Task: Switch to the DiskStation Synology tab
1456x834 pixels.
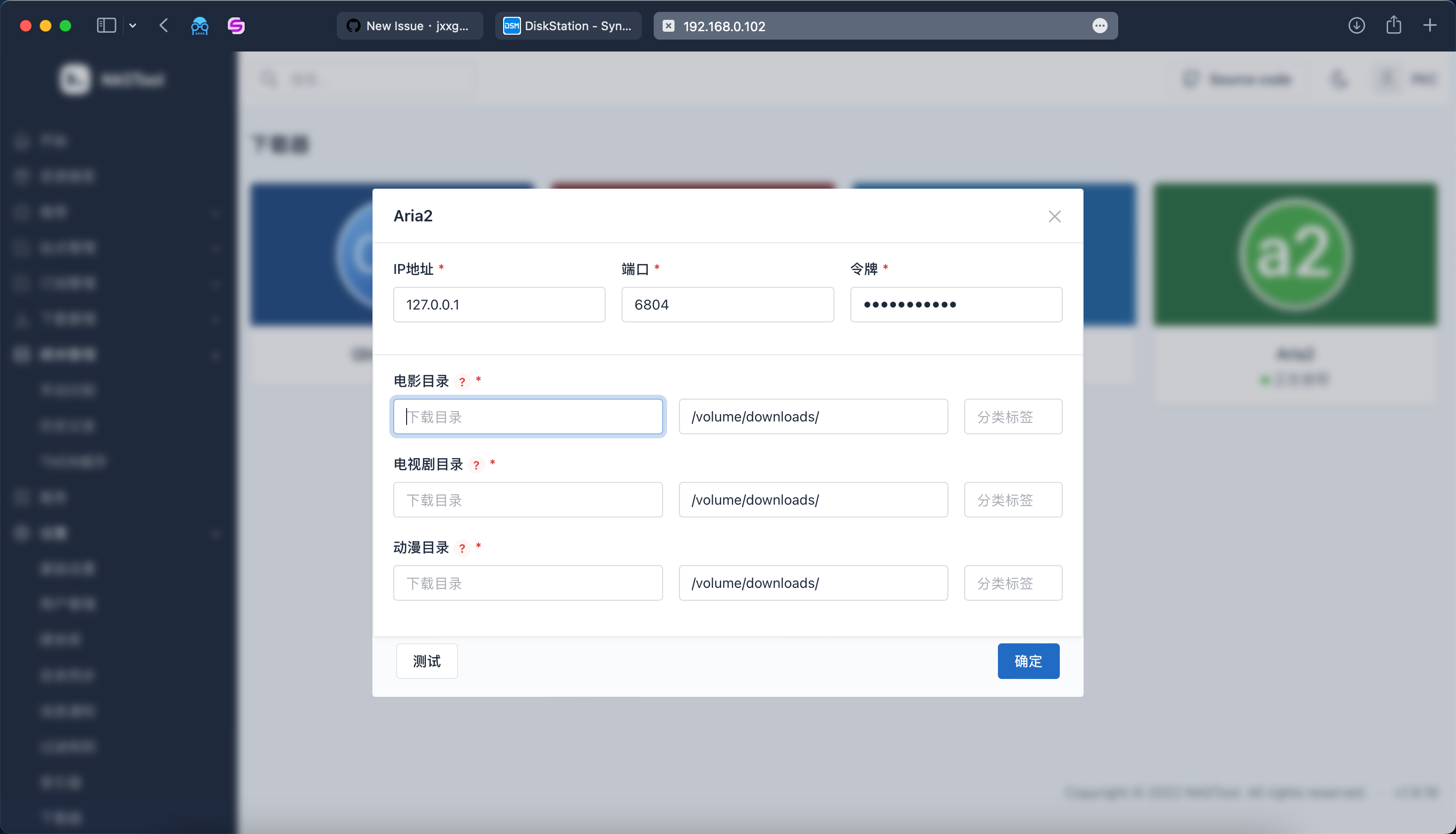Action: tap(568, 26)
